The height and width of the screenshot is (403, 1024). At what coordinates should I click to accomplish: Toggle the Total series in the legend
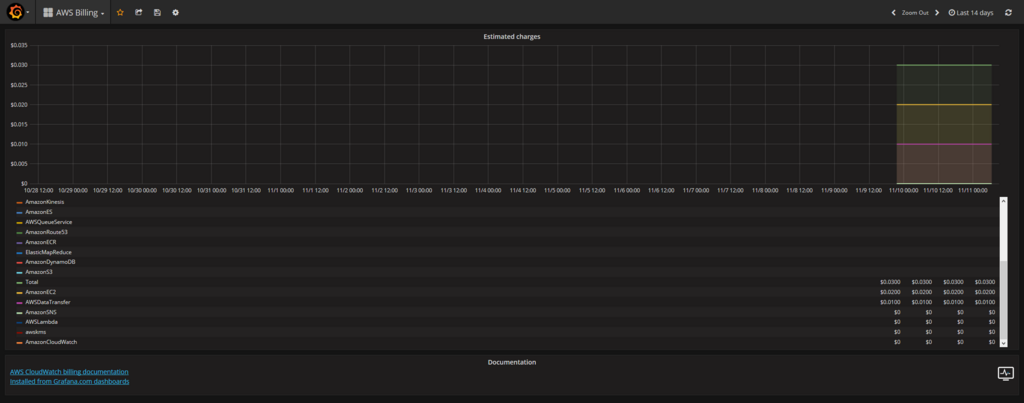[x=32, y=282]
